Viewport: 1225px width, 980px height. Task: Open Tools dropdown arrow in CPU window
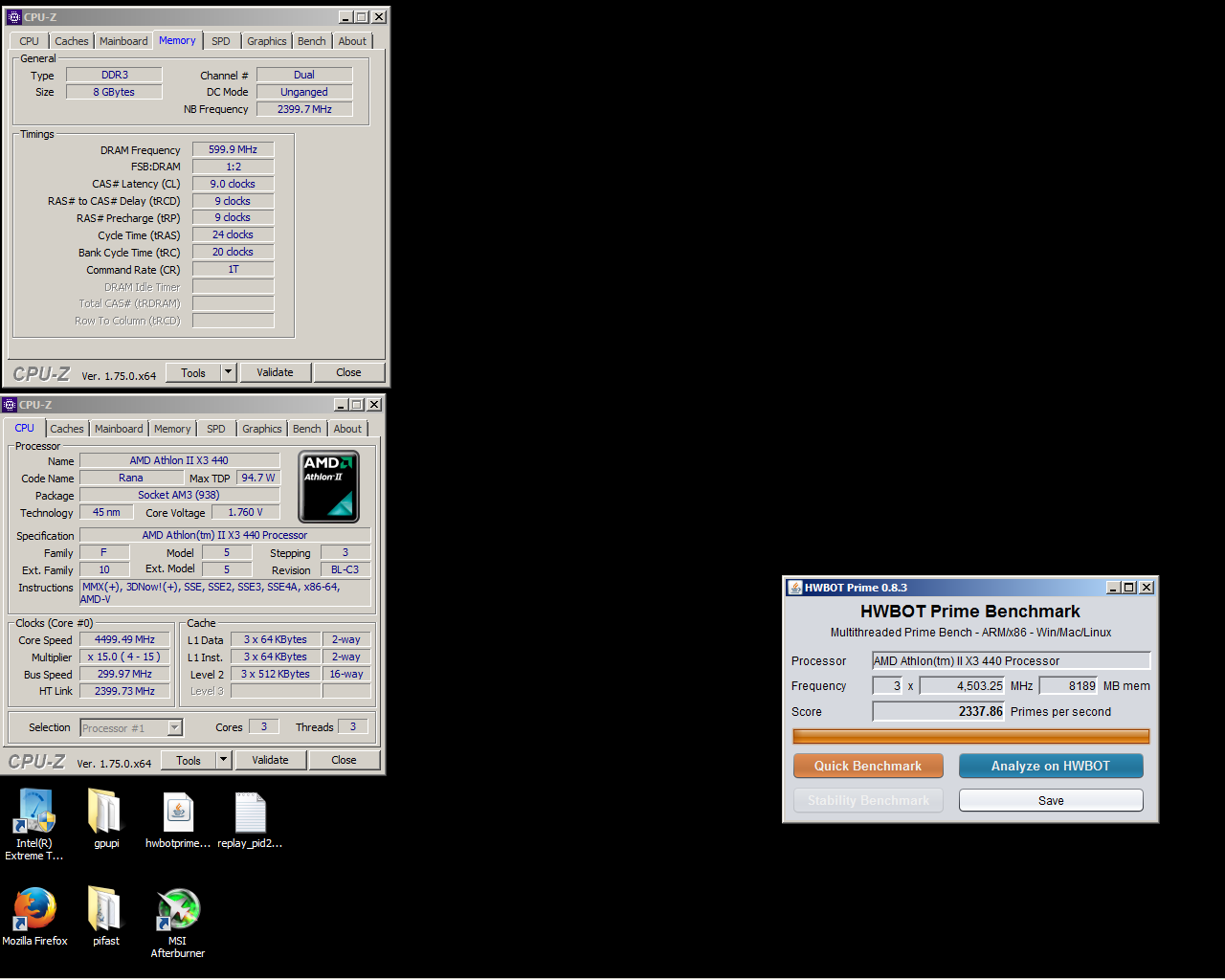click(223, 760)
